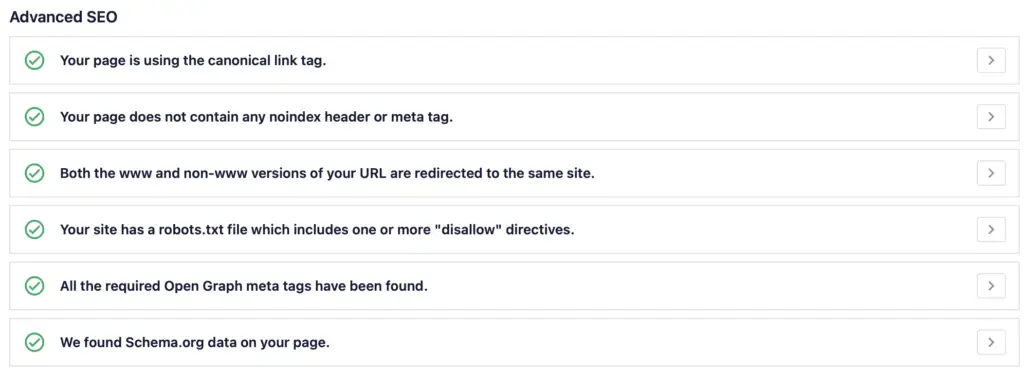Open the Open Graph meta tags chevron
The width and height of the screenshot is (1024, 369).
tap(991, 286)
